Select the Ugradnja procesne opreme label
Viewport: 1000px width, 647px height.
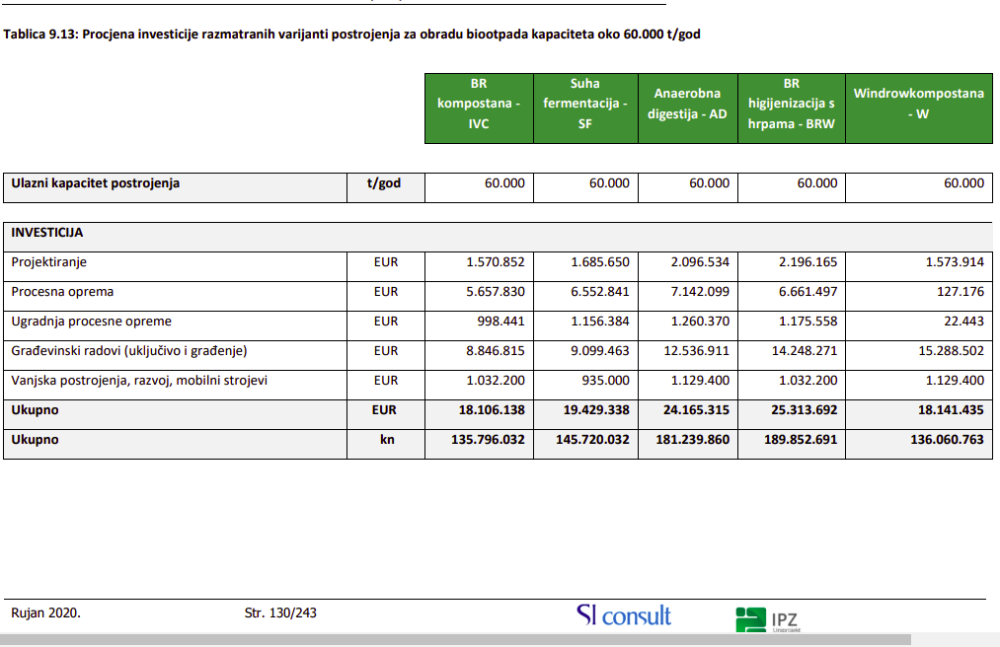(x=91, y=322)
